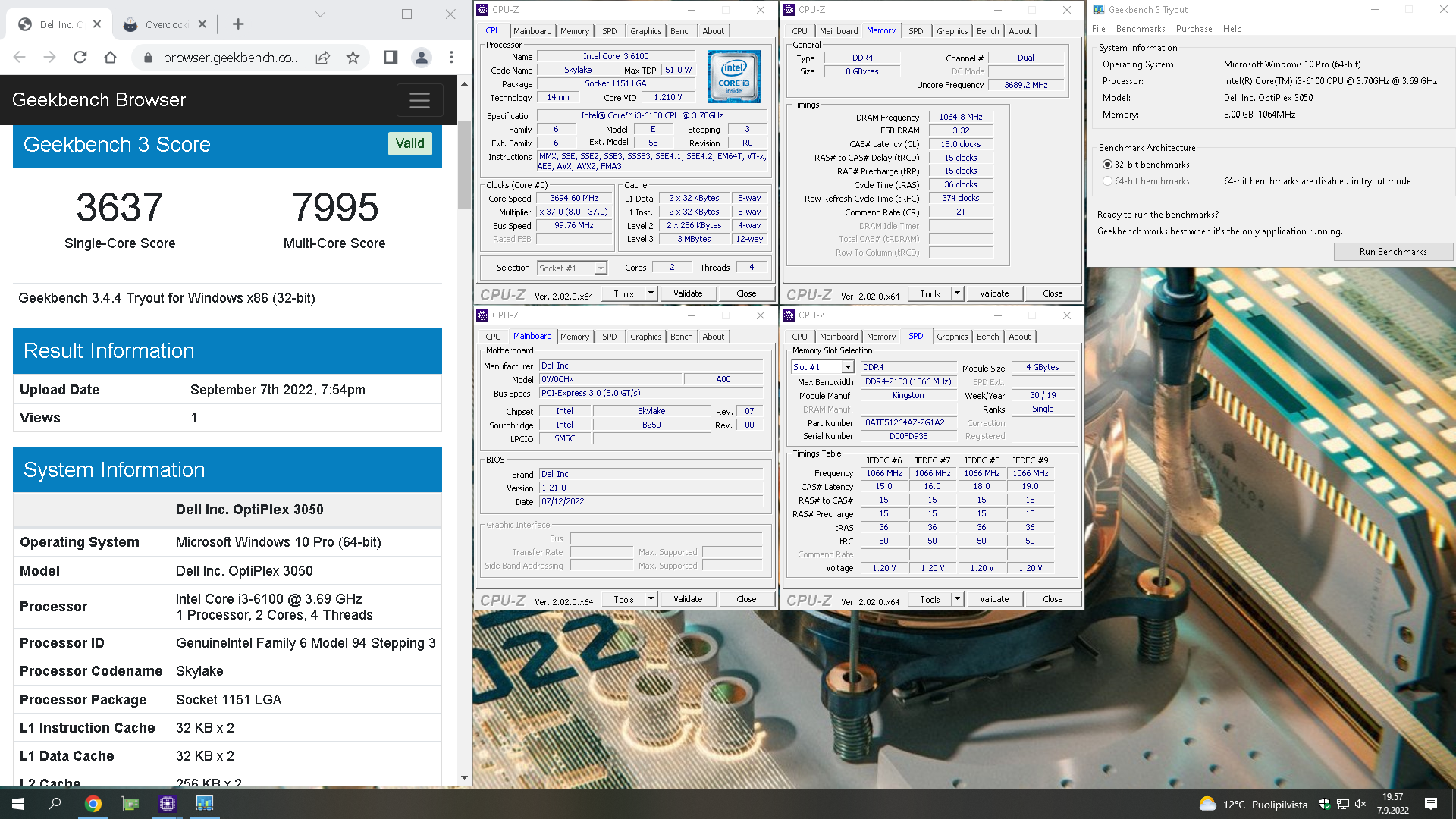The height and width of the screenshot is (819, 1456).
Task: Click Close button in SPD tab window
Action: 1053,599
